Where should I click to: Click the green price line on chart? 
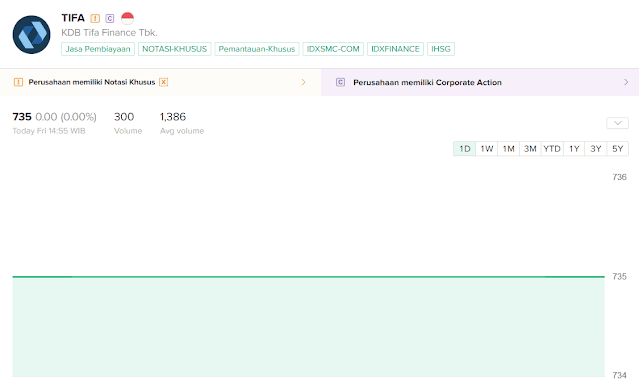point(308,277)
